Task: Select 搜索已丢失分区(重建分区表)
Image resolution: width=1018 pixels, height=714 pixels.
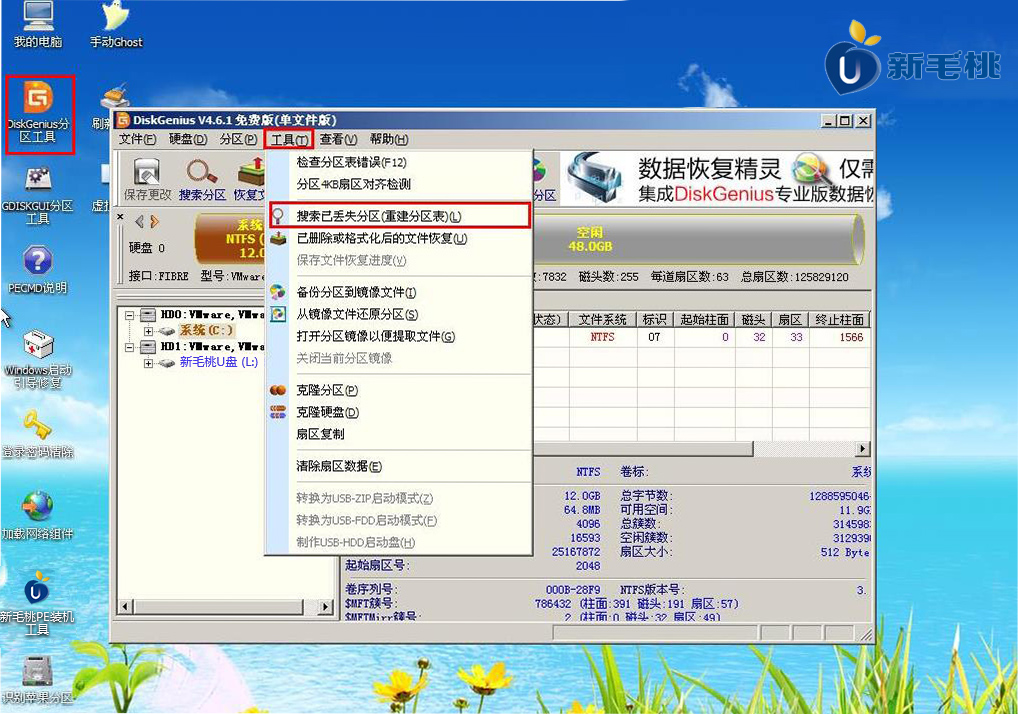Action: tap(399, 216)
